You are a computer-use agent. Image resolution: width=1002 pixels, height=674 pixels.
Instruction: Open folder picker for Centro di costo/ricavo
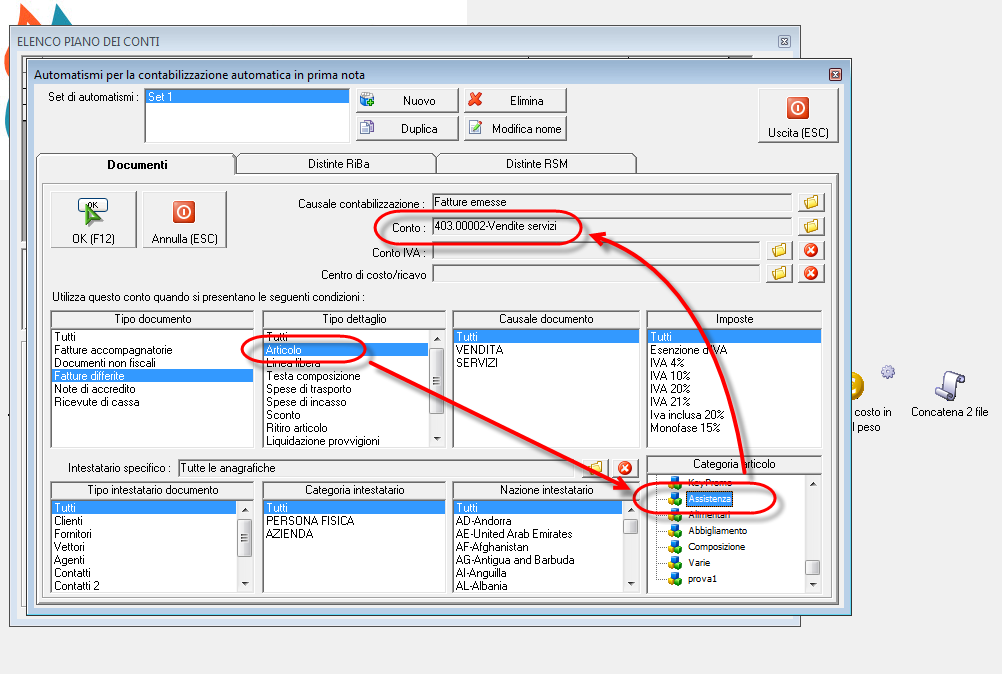pyautogui.click(x=779, y=273)
